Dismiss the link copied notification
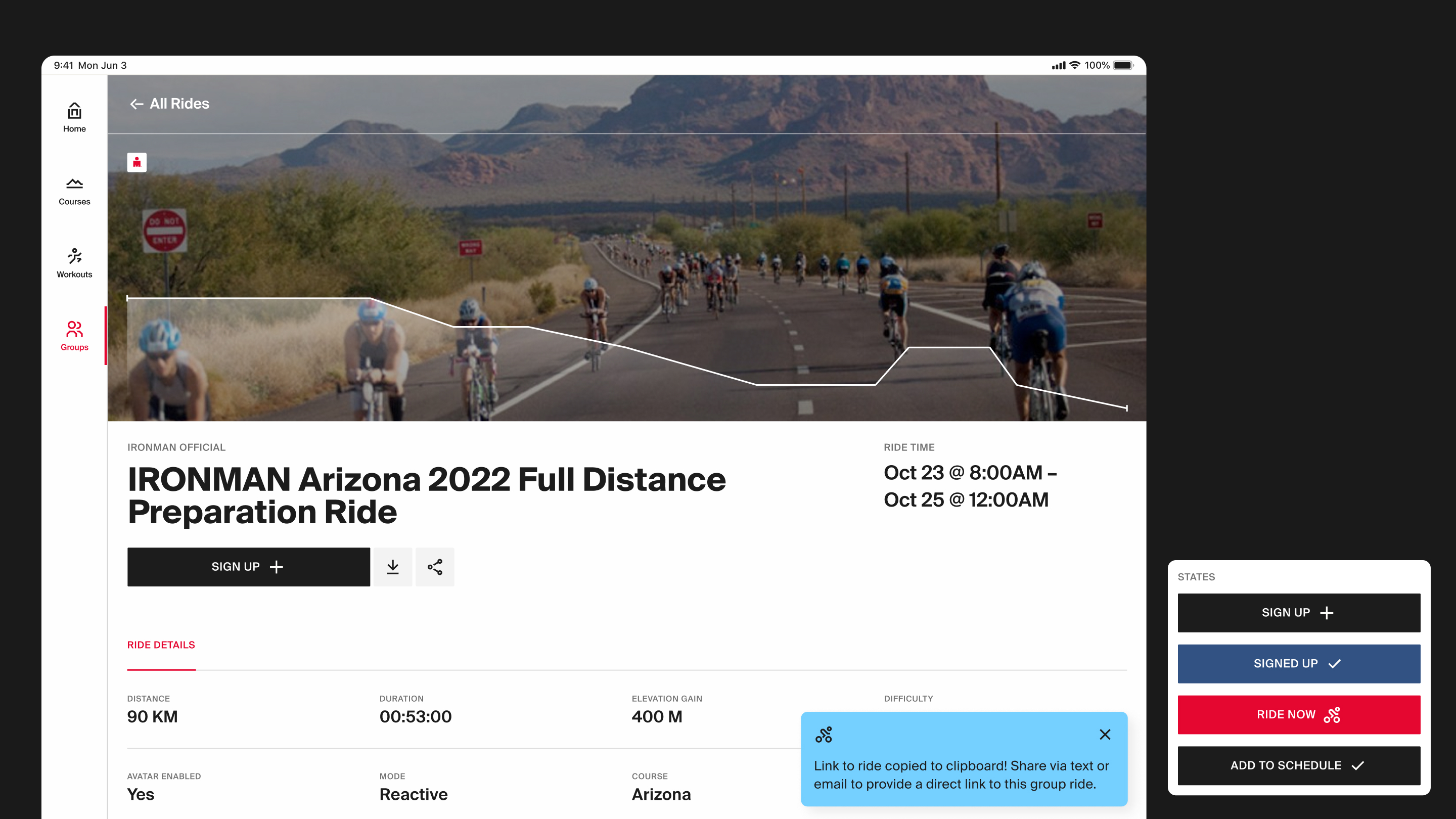The image size is (1456, 819). coord(1105,734)
